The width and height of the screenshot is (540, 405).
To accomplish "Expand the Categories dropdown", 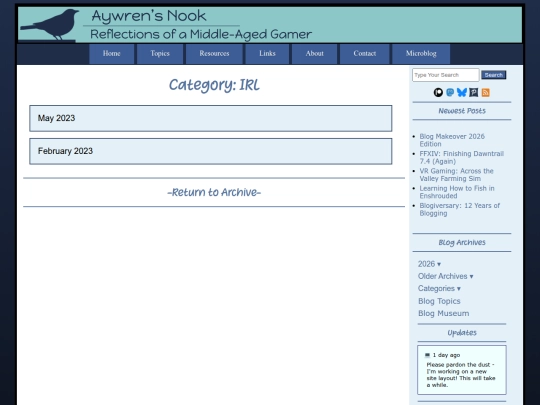I will coord(439,289).
